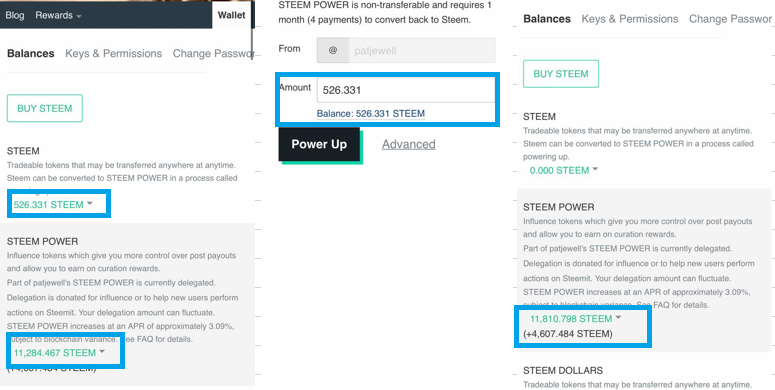
Task: Click the patjewell From username field
Action: [x=422, y=50]
